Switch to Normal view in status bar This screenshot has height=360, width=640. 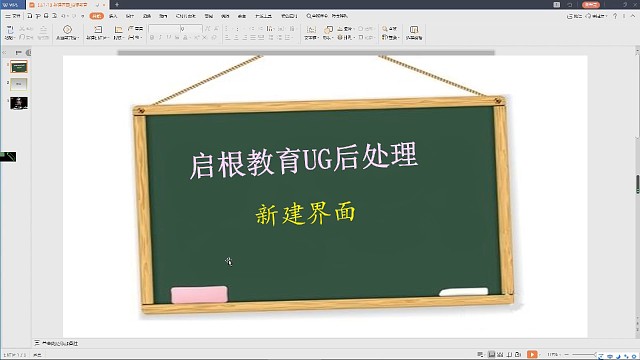coord(492,355)
